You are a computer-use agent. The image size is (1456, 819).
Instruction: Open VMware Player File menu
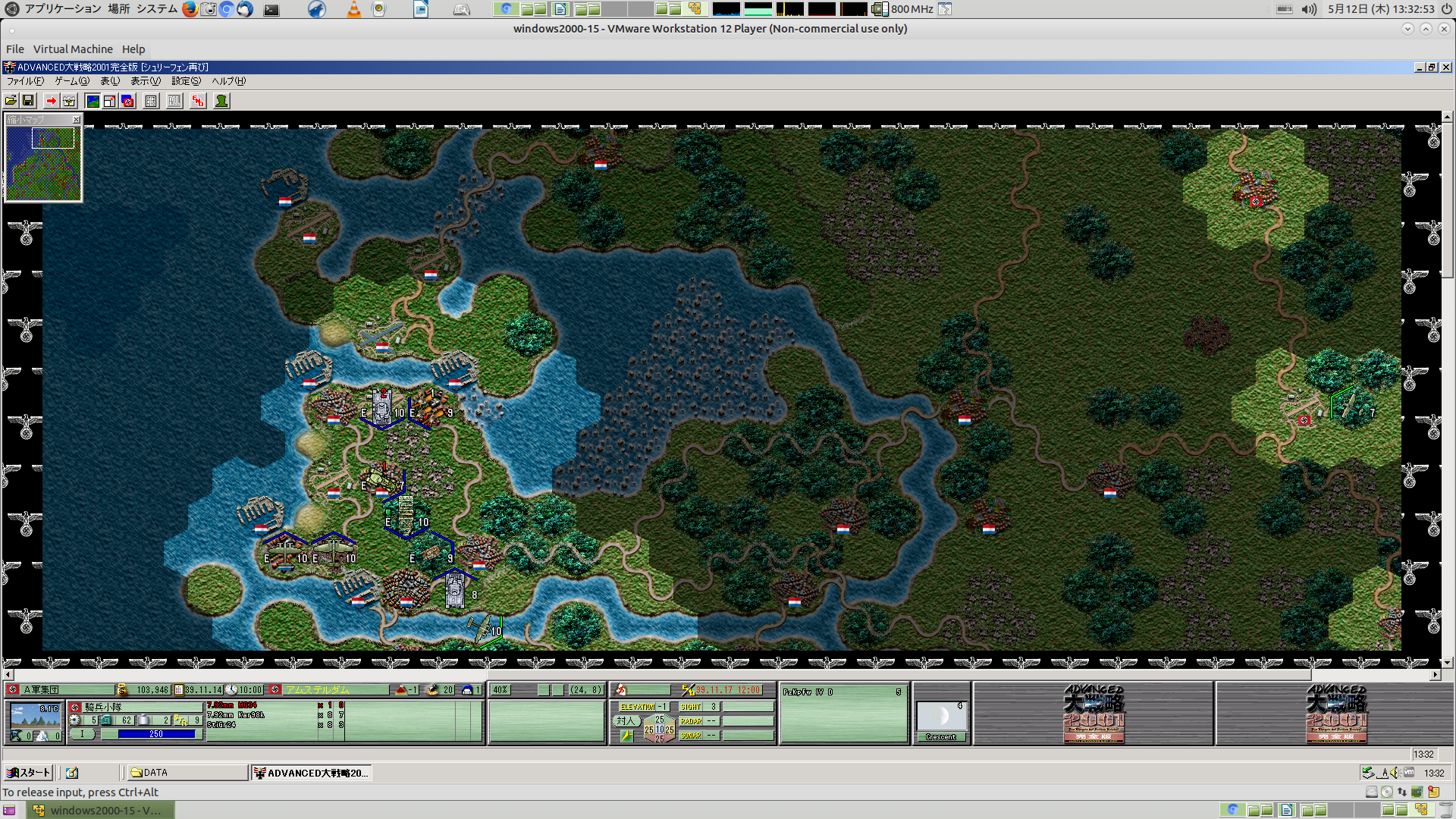[15, 49]
